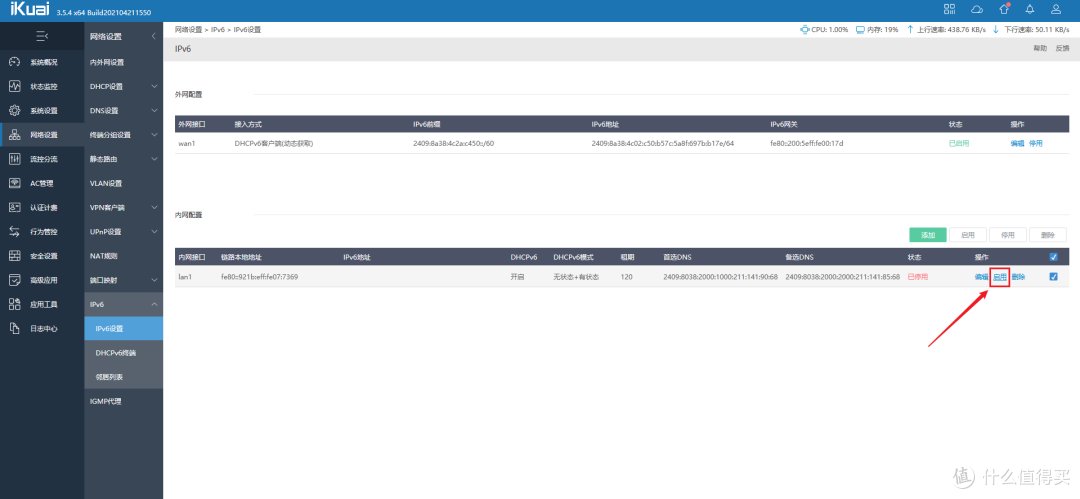Open the DHCPv6终端 menu item
The width and height of the screenshot is (1080, 499).
click(115, 352)
